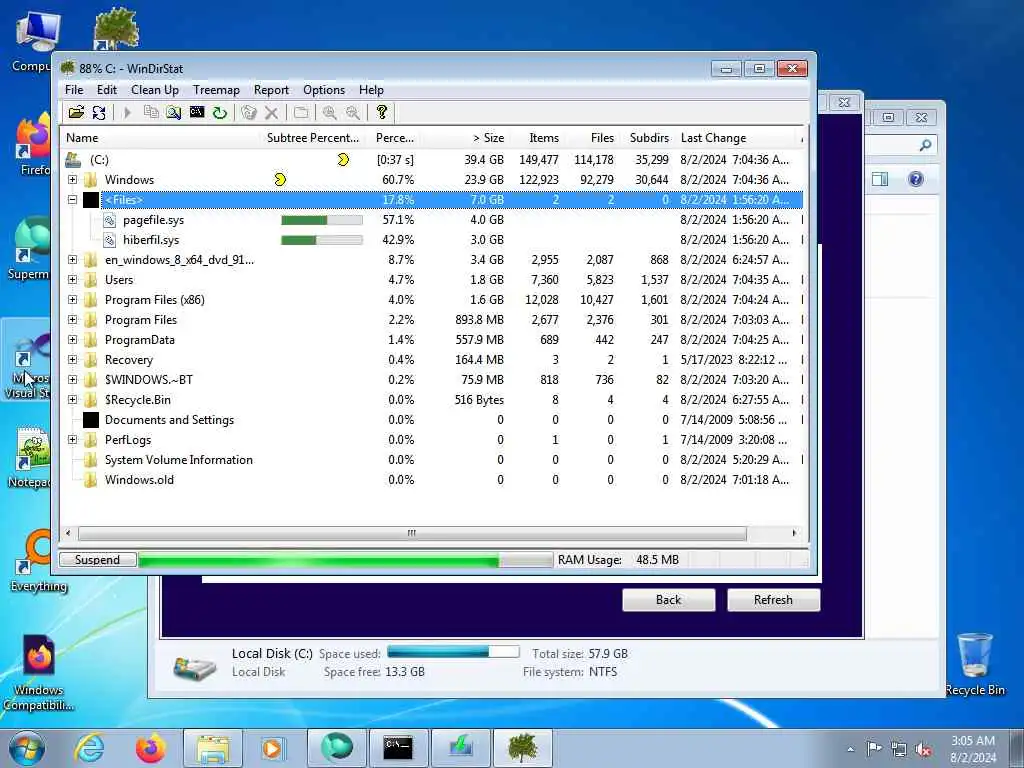Click the Delete X toolbar icon
The image size is (1024, 768).
point(271,112)
